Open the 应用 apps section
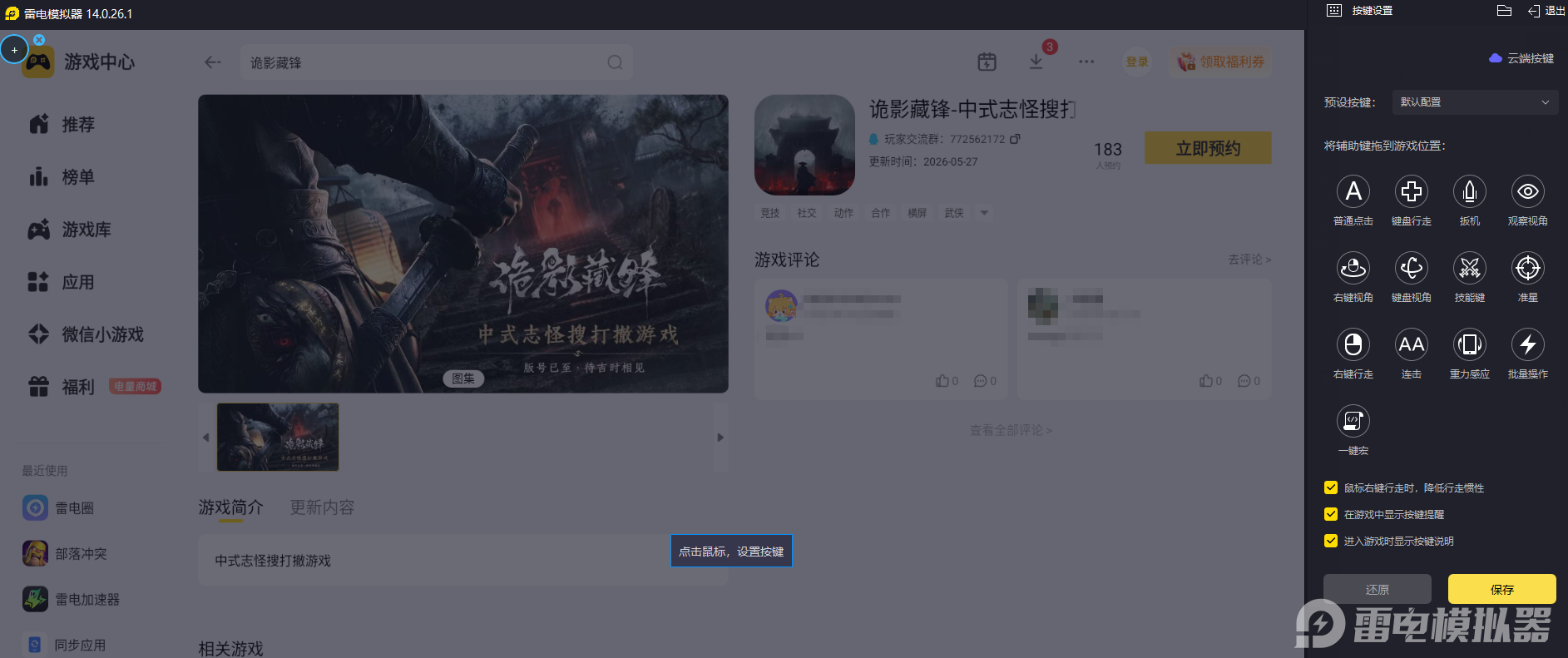1568x658 pixels. (x=62, y=282)
